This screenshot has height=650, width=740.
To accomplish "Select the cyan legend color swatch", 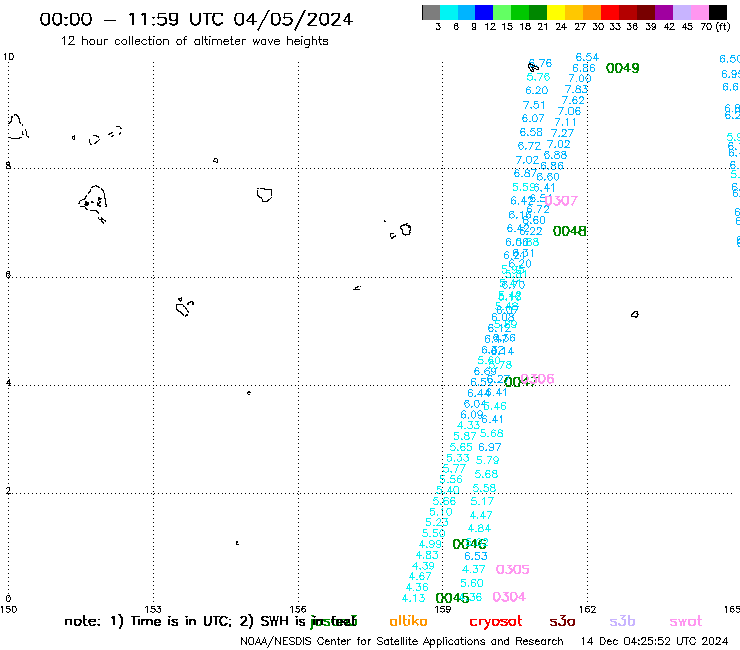I will [x=449, y=12].
